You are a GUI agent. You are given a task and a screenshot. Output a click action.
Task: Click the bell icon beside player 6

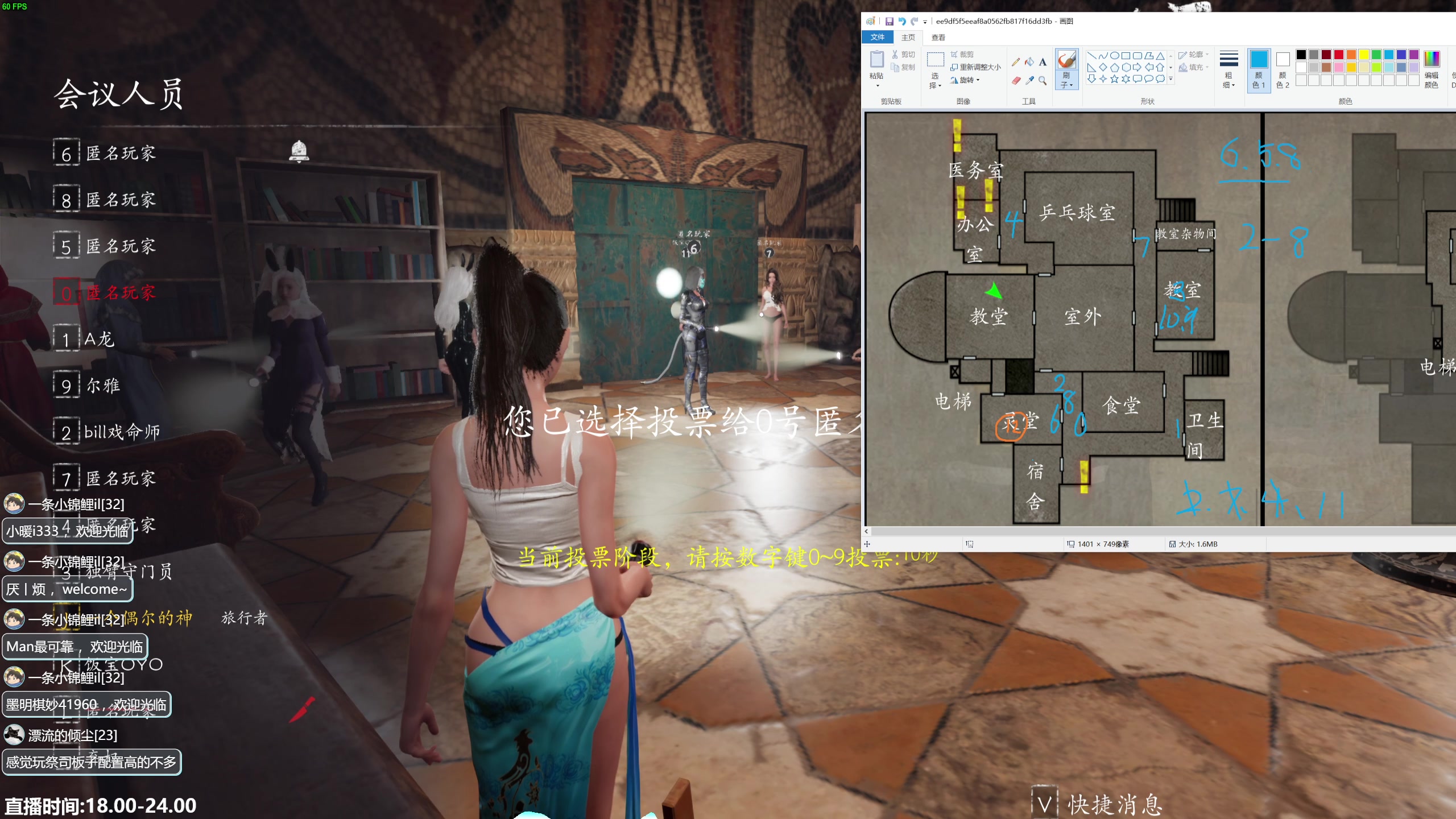[x=299, y=151]
